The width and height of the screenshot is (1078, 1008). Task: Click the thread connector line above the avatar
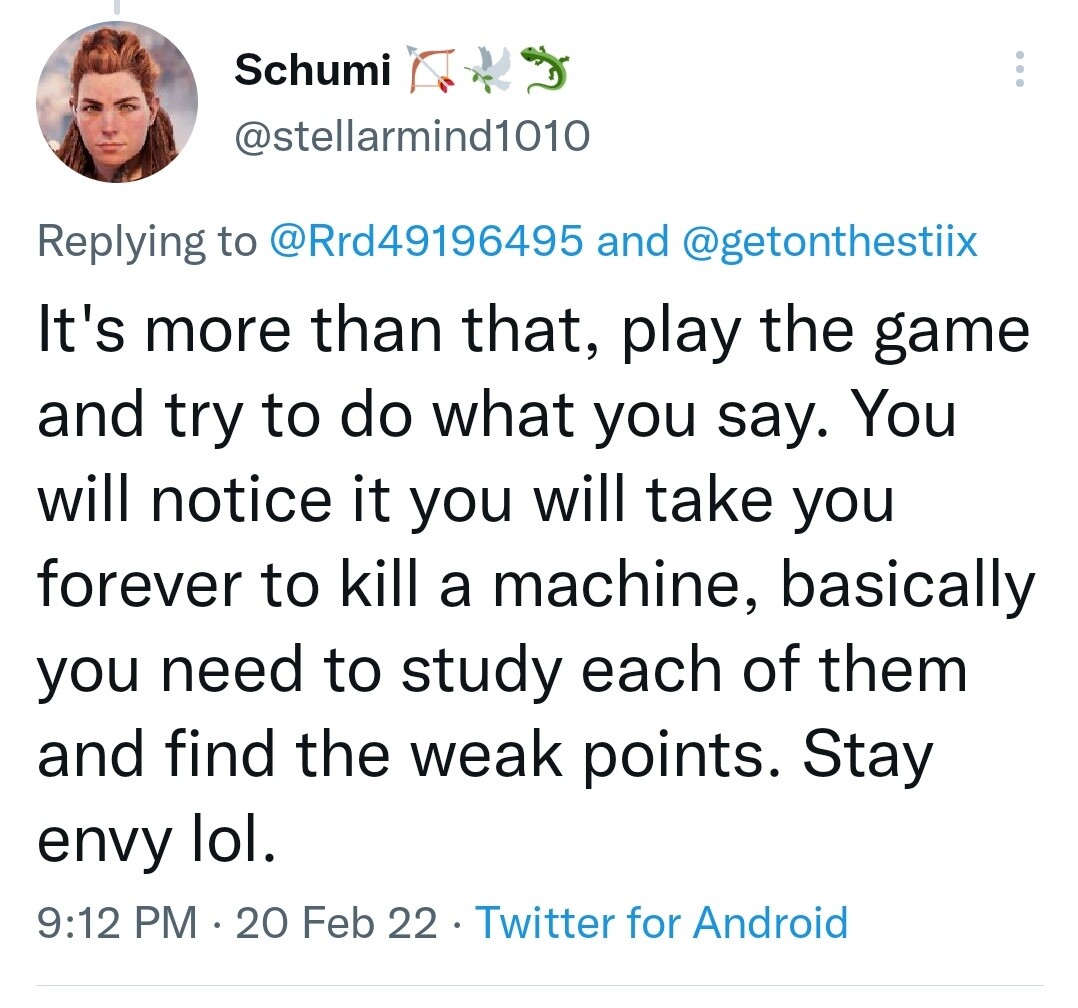pyautogui.click(x=117, y=8)
